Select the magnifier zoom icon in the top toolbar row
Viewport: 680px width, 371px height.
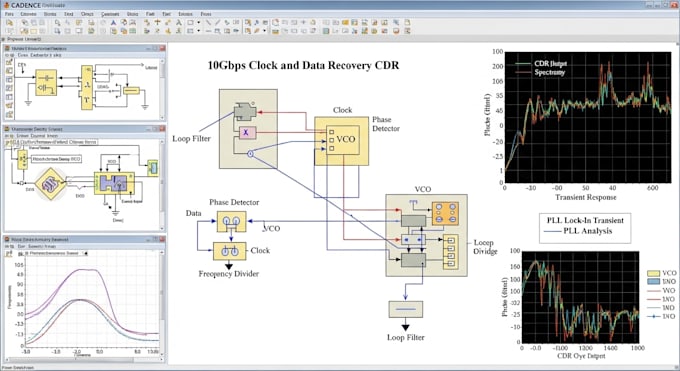coord(57,23)
